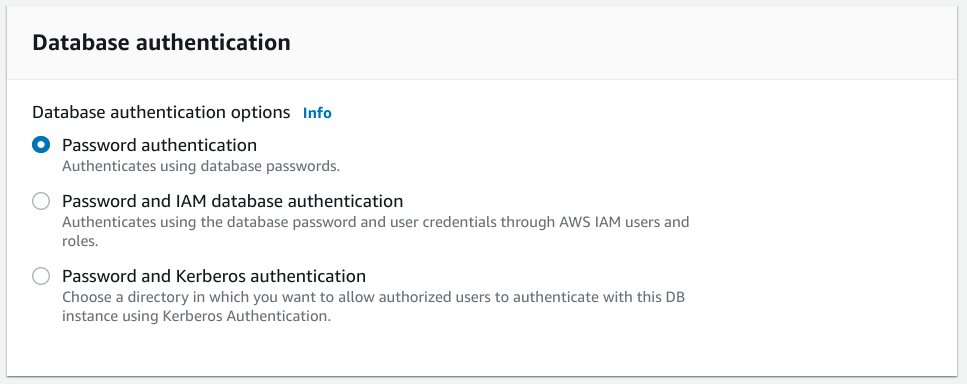Screen dimensions: 967x384
Task: Click the 'Choose a directory' Kerberos description
Action: tap(374, 306)
